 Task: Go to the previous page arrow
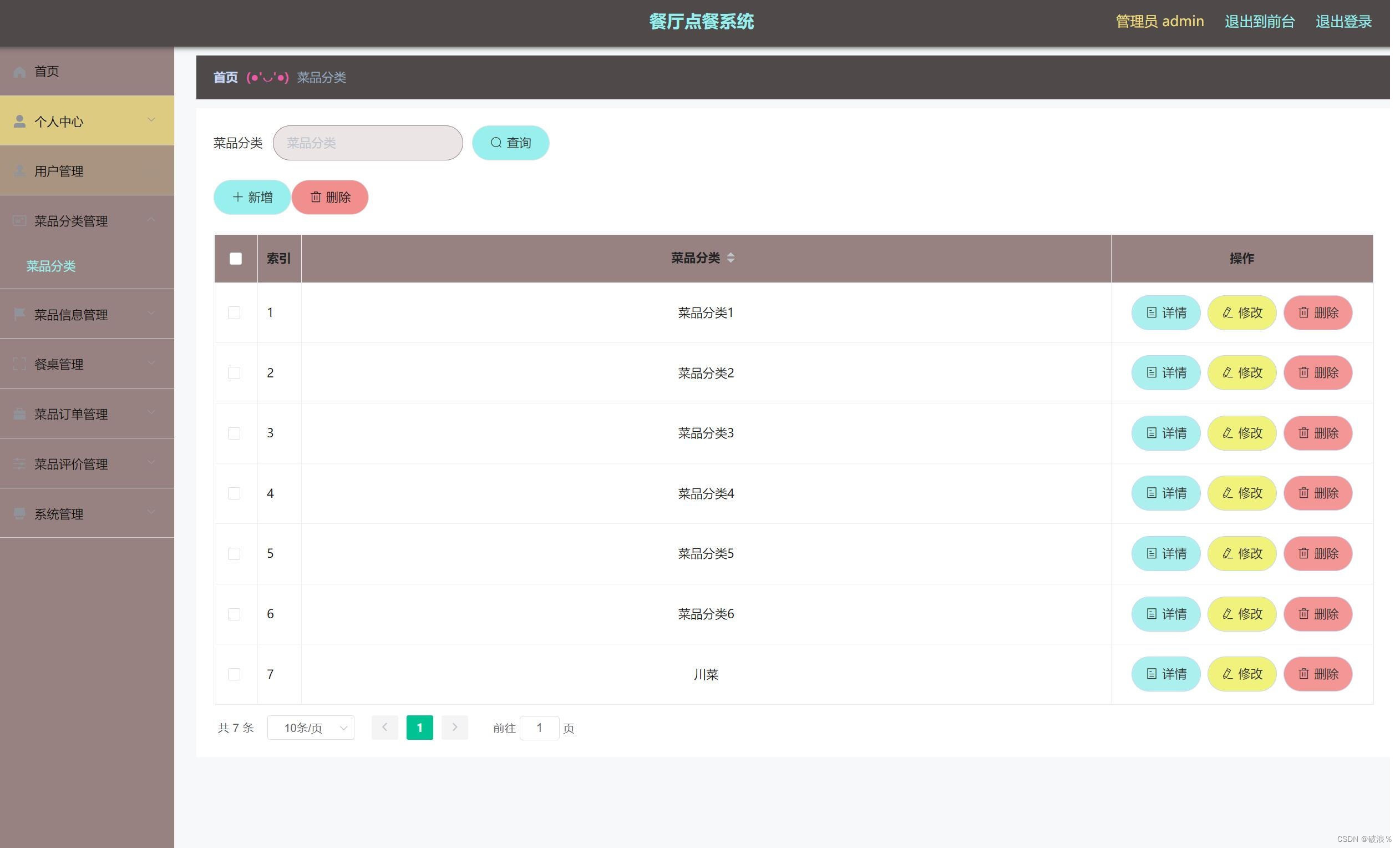click(384, 728)
